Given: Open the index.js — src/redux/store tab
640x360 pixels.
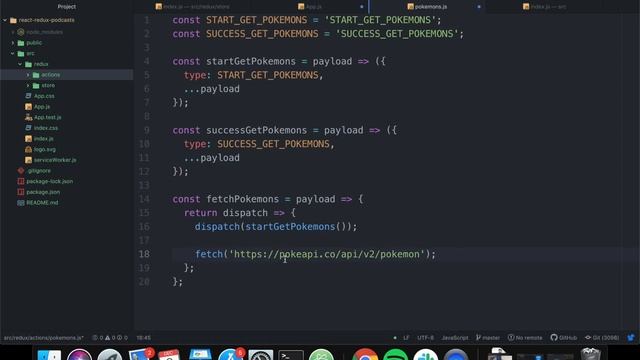Looking at the screenshot, I should click(193, 7).
